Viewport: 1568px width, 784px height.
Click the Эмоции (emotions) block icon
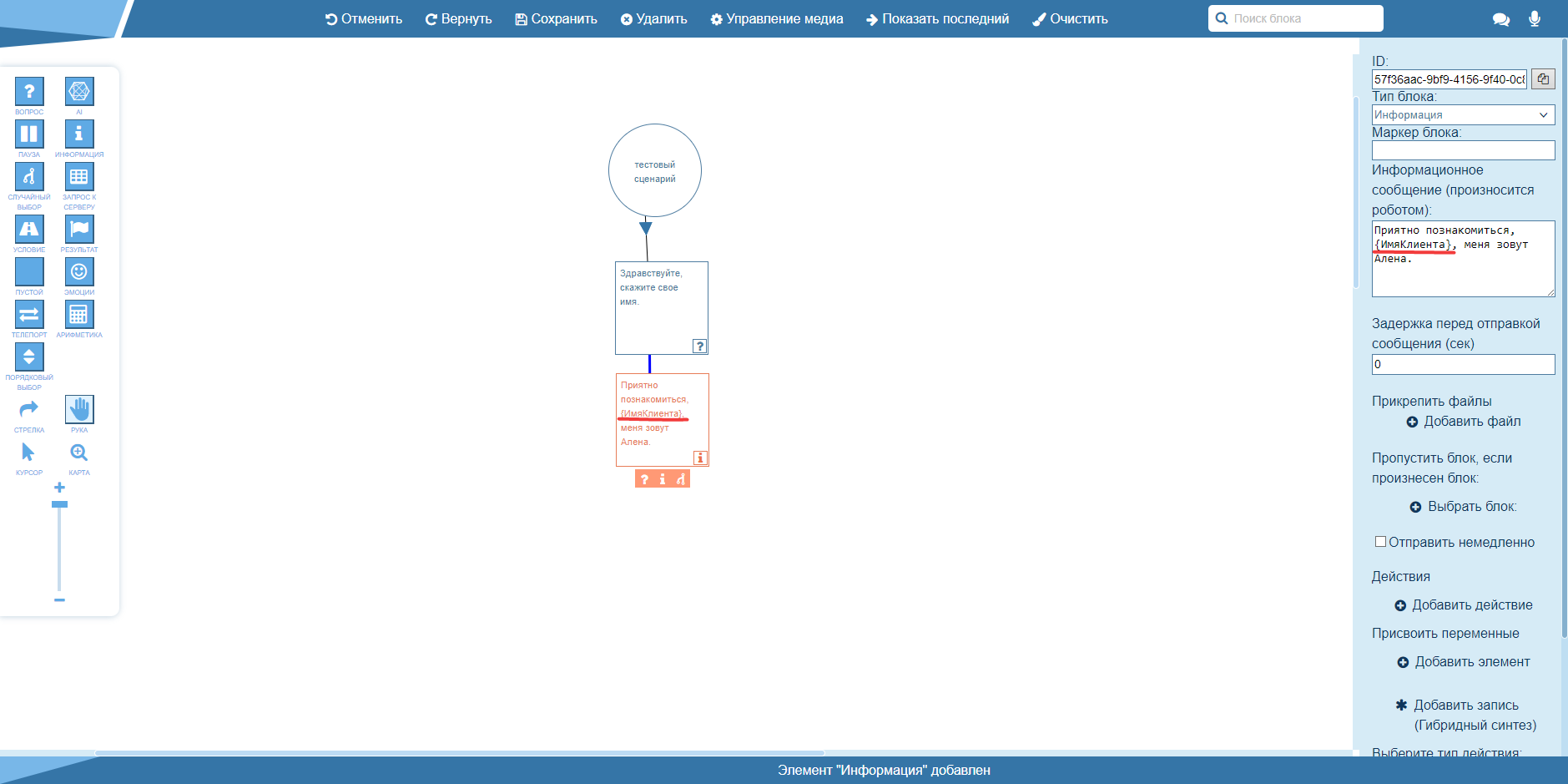coord(79,271)
